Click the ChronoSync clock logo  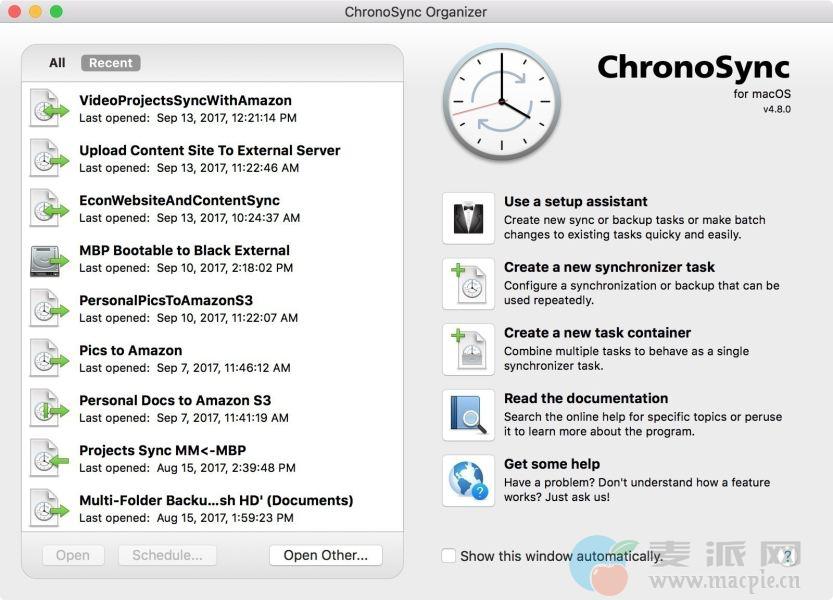point(502,102)
